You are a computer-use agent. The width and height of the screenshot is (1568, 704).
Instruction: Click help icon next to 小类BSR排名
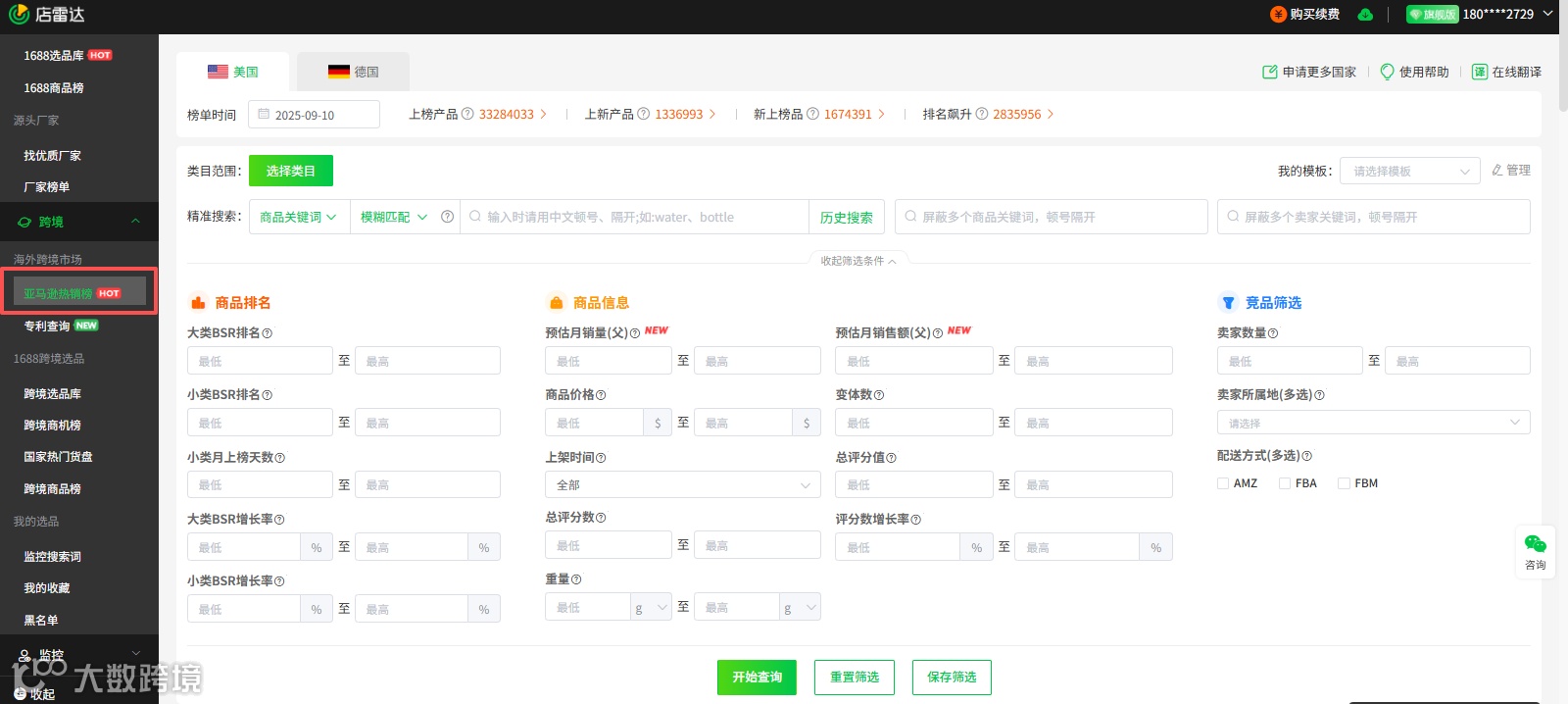click(268, 395)
